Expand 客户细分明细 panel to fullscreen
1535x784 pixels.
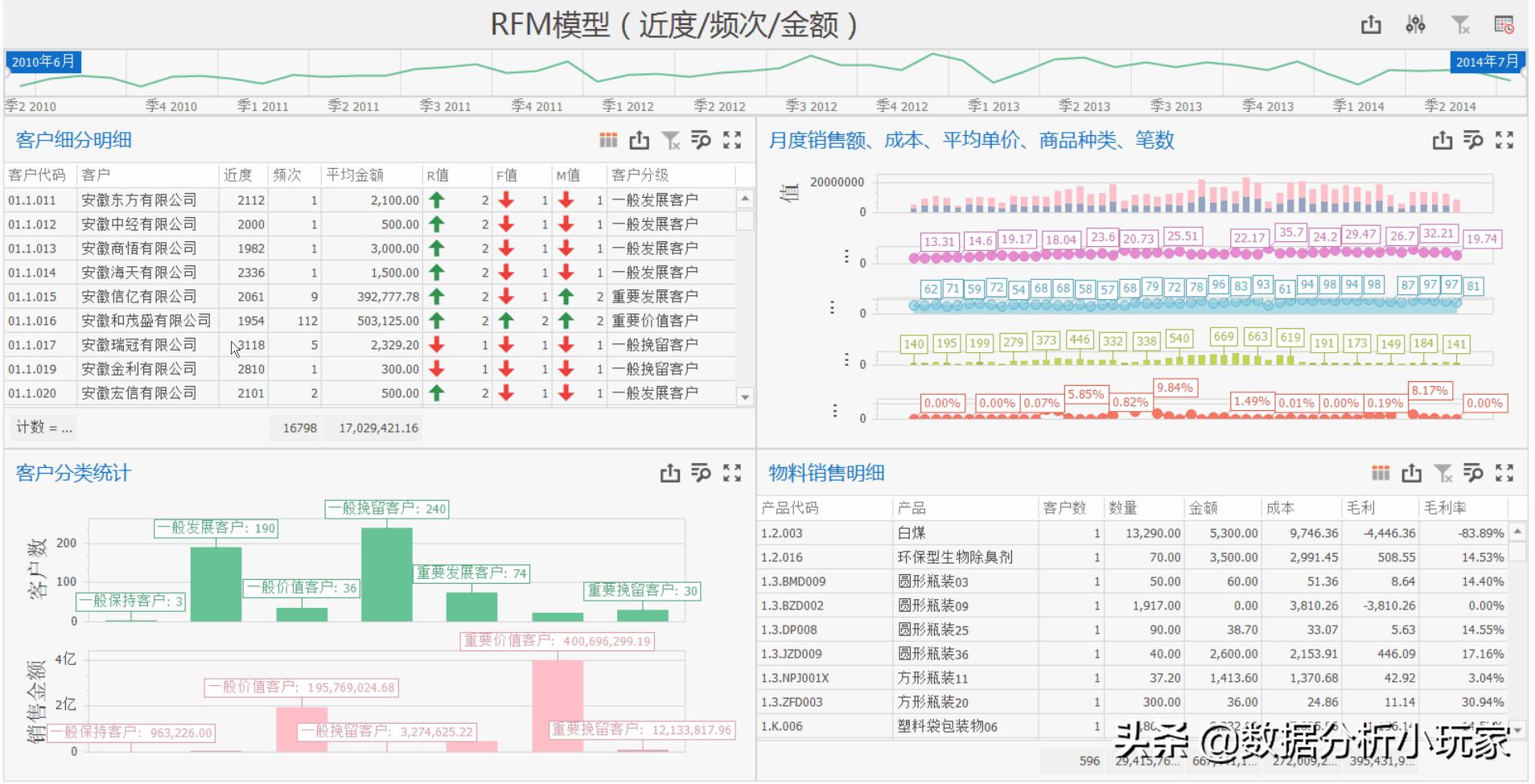coord(733,140)
